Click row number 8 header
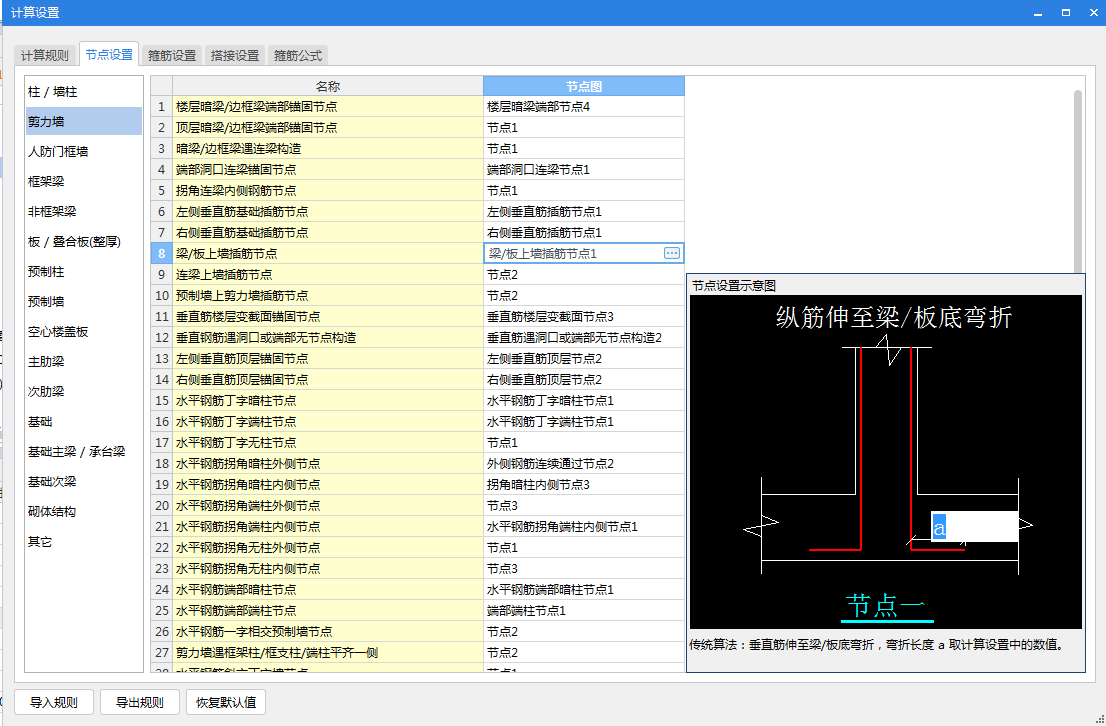The width and height of the screenshot is (1106, 726). click(162, 253)
